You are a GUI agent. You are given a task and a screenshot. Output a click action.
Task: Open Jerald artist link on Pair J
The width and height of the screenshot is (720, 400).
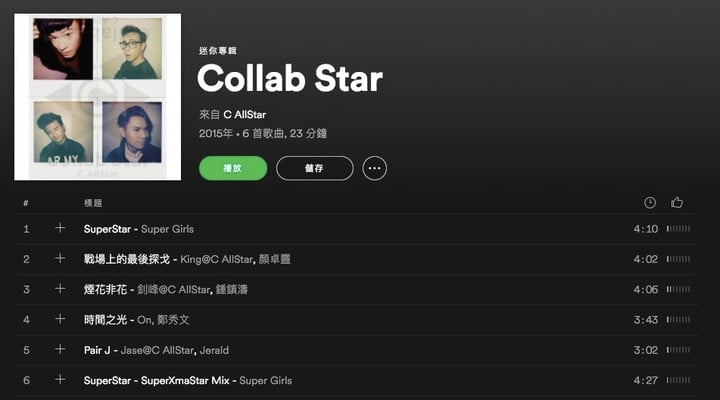pyautogui.click(x=214, y=350)
